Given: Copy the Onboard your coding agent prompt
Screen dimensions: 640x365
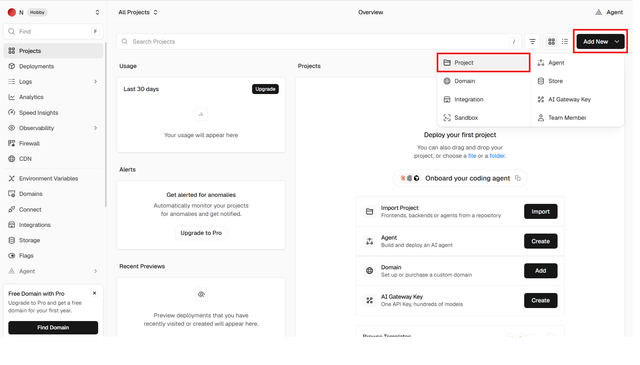Looking at the screenshot, I should click(518, 178).
